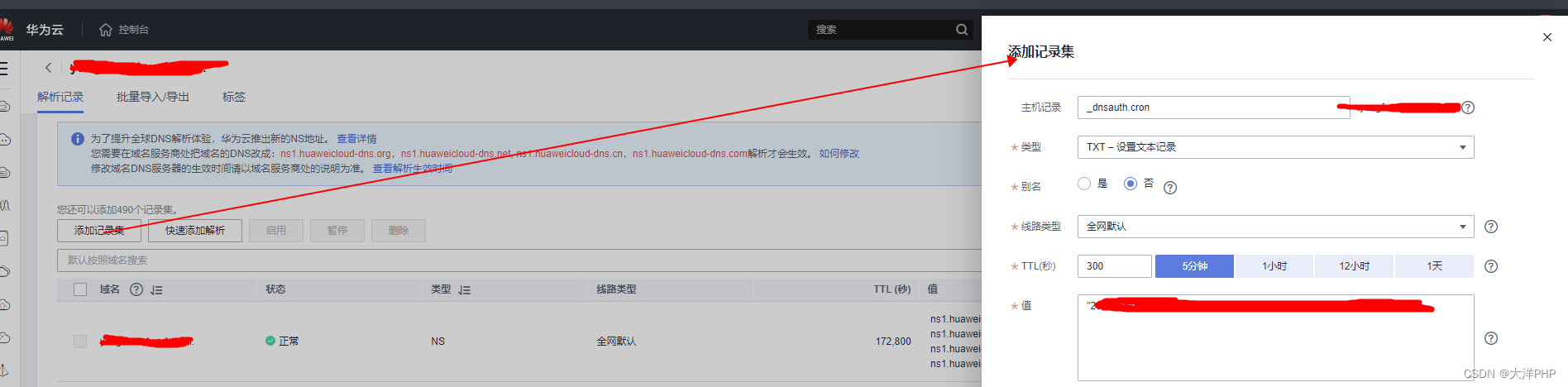This screenshot has width=1568, height=387.
Task: Click the 华为云 brand text
Action: click(x=45, y=30)
